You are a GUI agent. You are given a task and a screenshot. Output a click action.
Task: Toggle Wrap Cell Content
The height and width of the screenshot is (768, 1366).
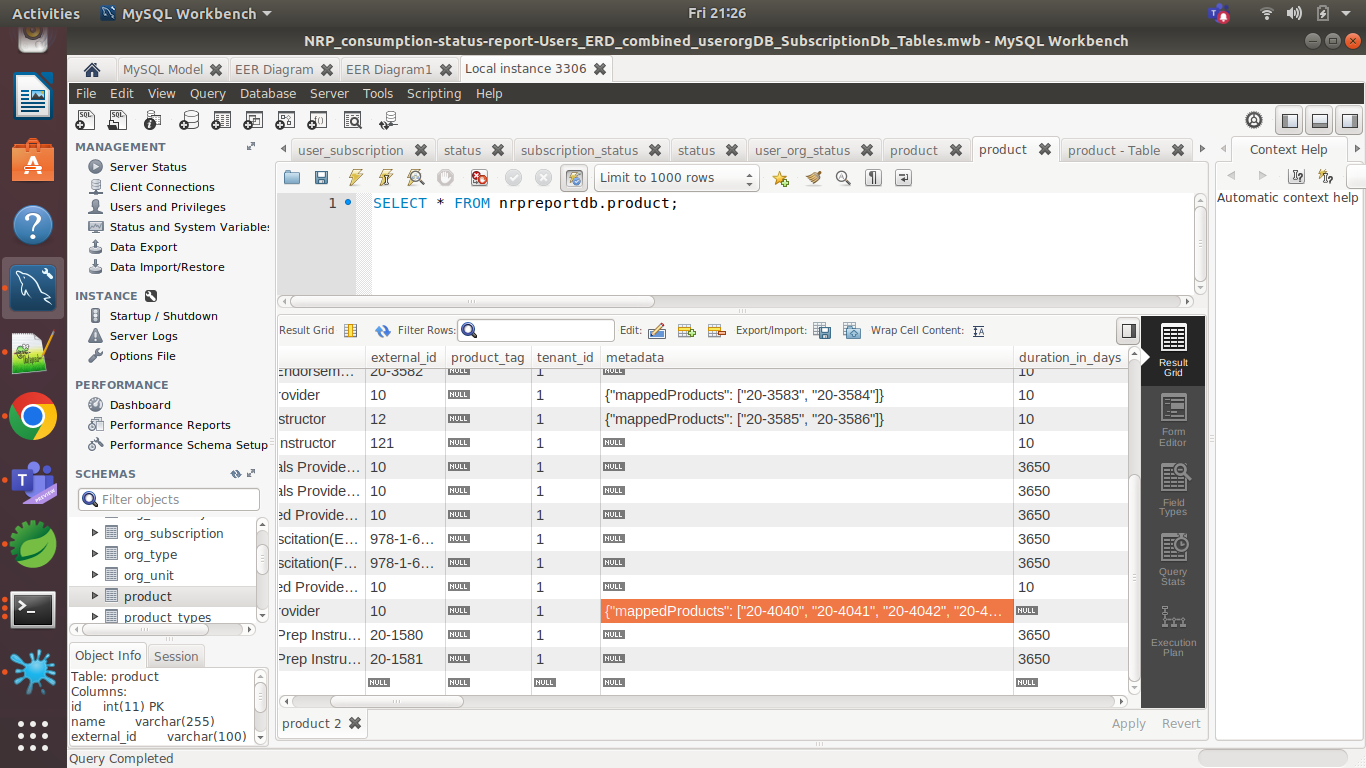coord(978,330)
